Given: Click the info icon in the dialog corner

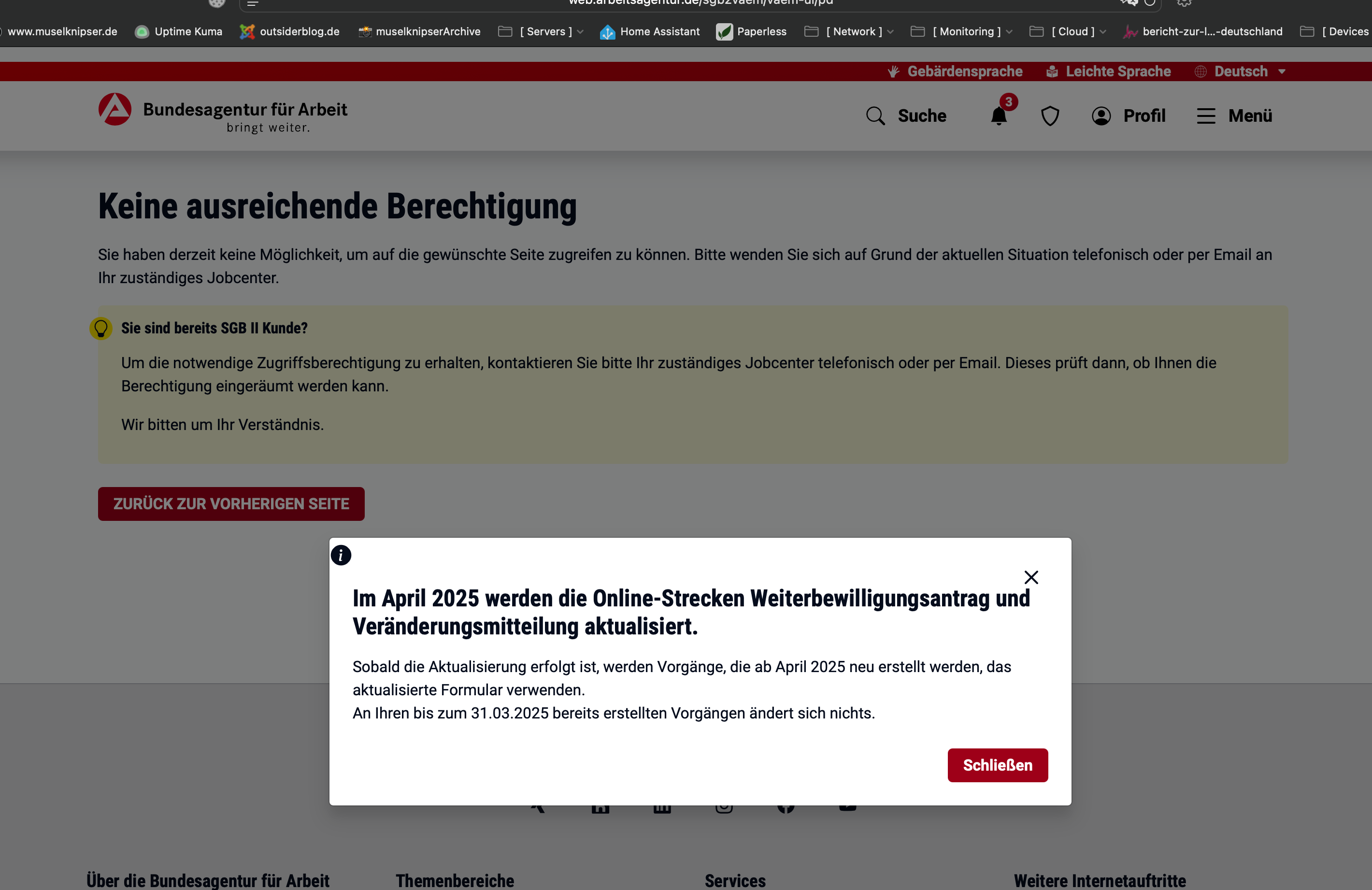Looking at the screenshot, I should click(341, 555).
